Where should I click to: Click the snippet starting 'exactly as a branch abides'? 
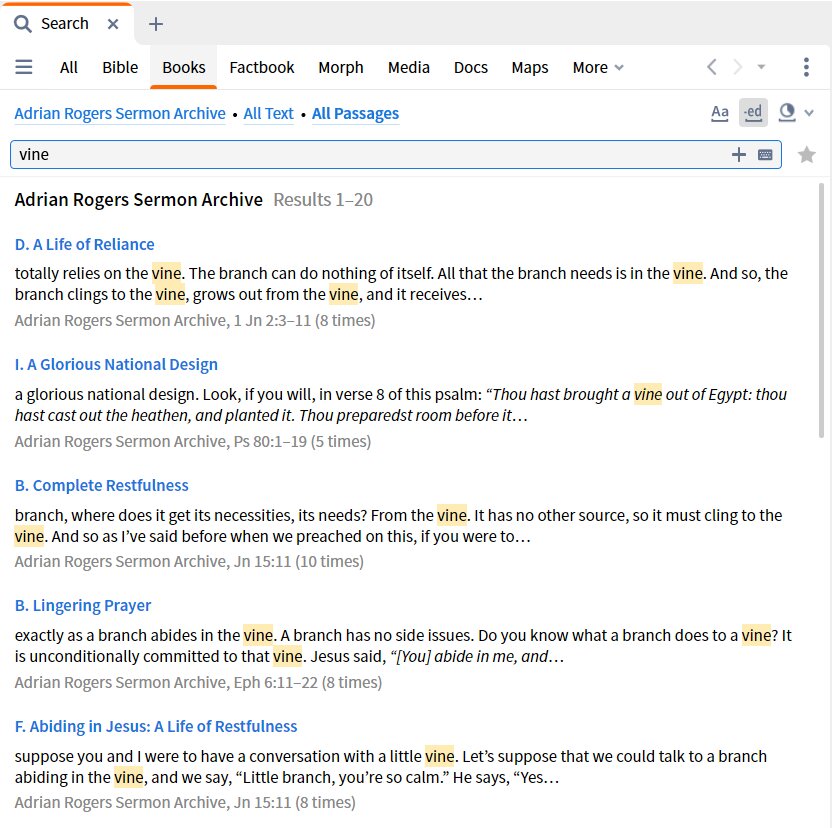pos(403,645)
